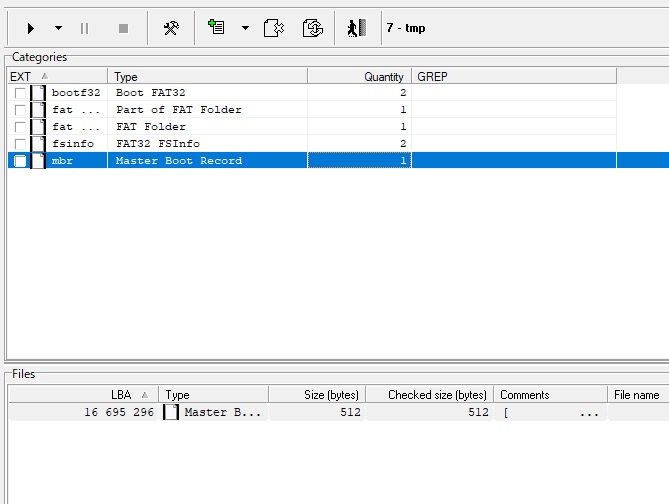
Task: Click the exit running man icon
Action: point(356,28)
